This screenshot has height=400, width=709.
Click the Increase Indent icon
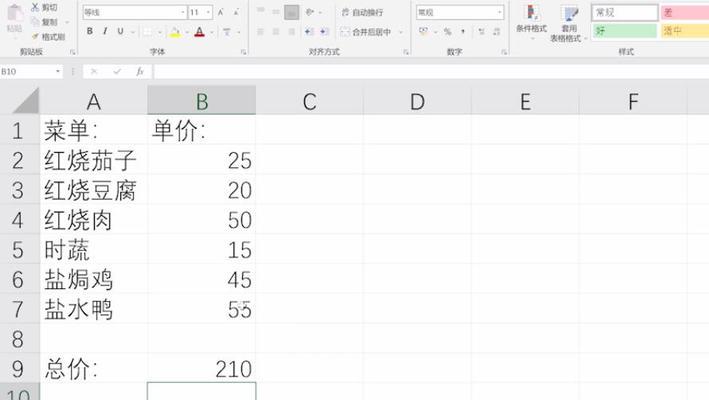(x=324, y=32)
